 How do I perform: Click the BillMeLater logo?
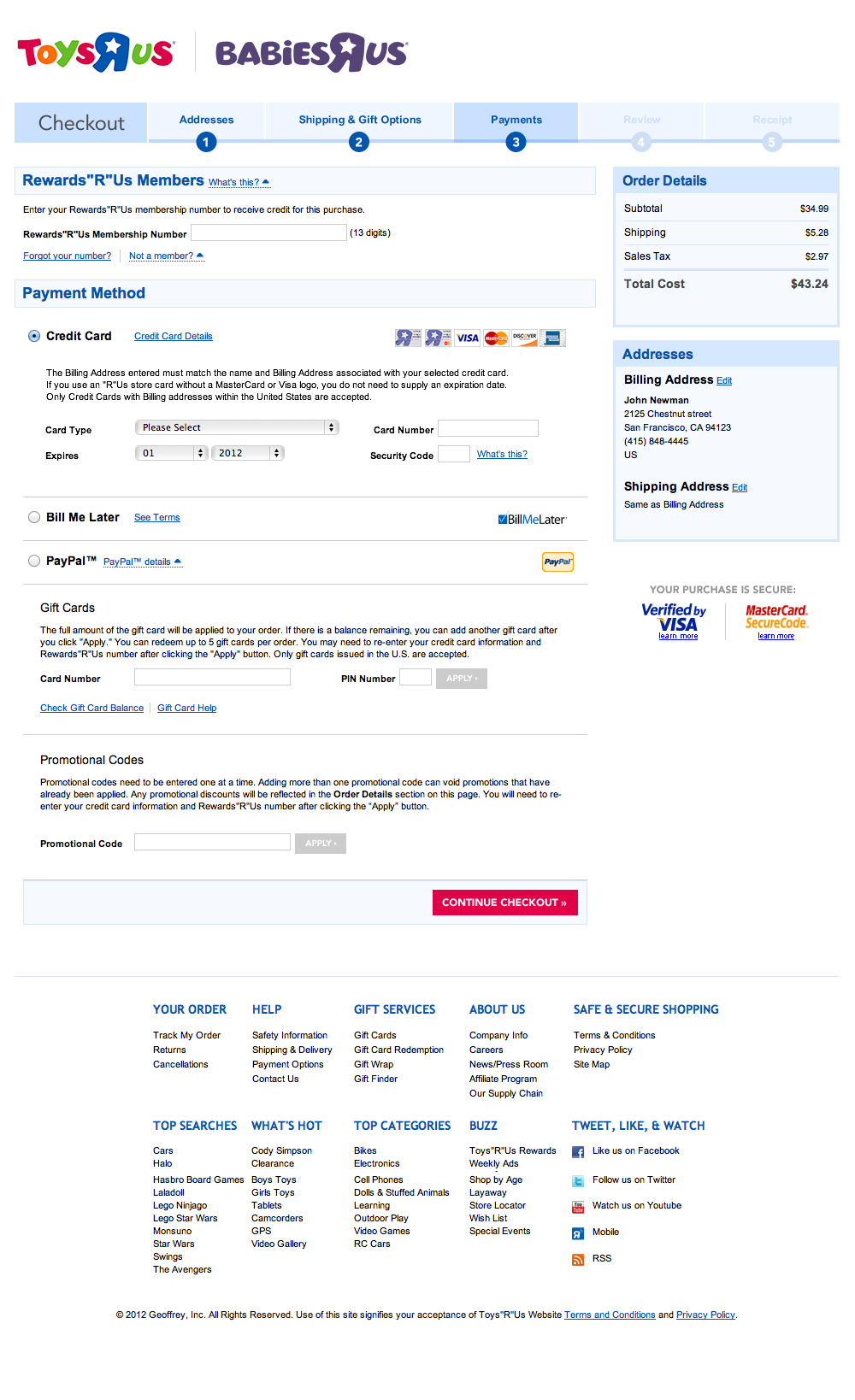click(x=532, y=518)
